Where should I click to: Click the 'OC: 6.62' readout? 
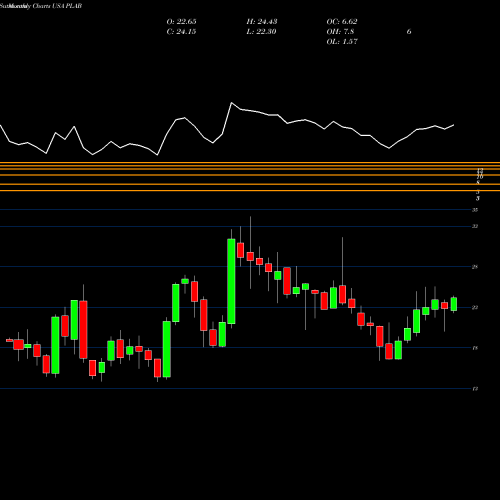[x=342, y=22]
